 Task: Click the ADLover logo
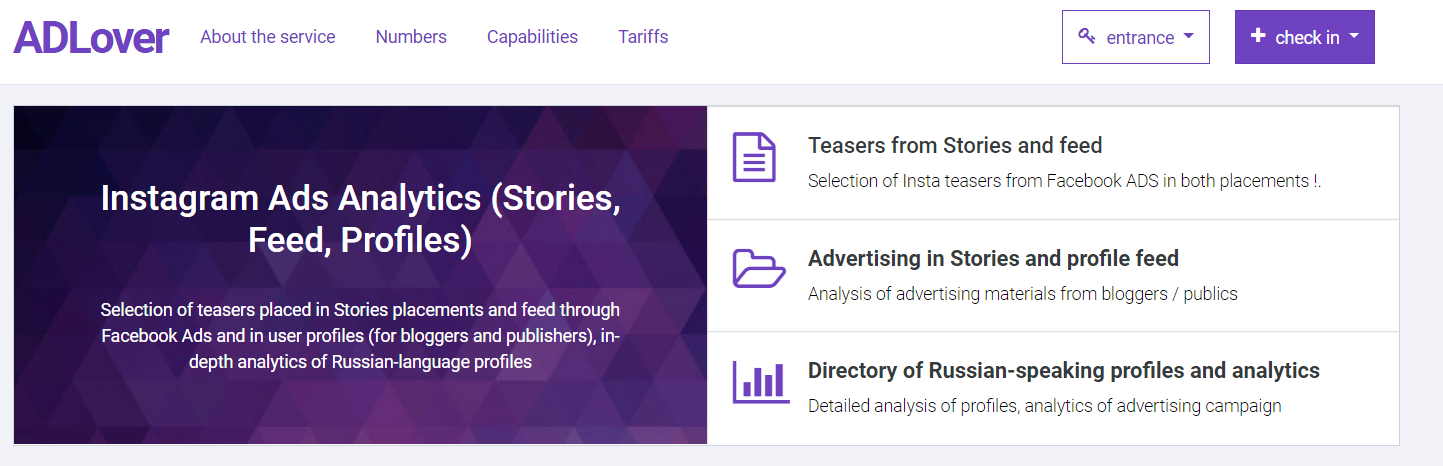coord(91,38)
